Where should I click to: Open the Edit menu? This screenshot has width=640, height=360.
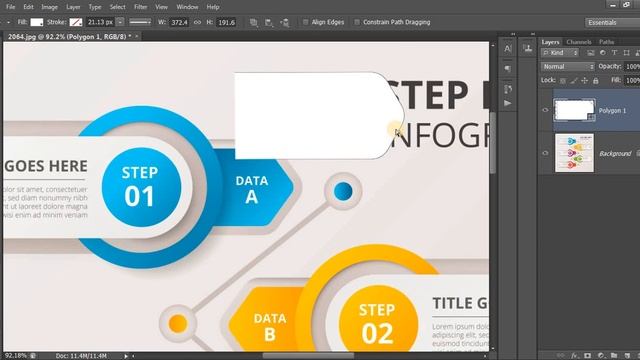(28, 7)
